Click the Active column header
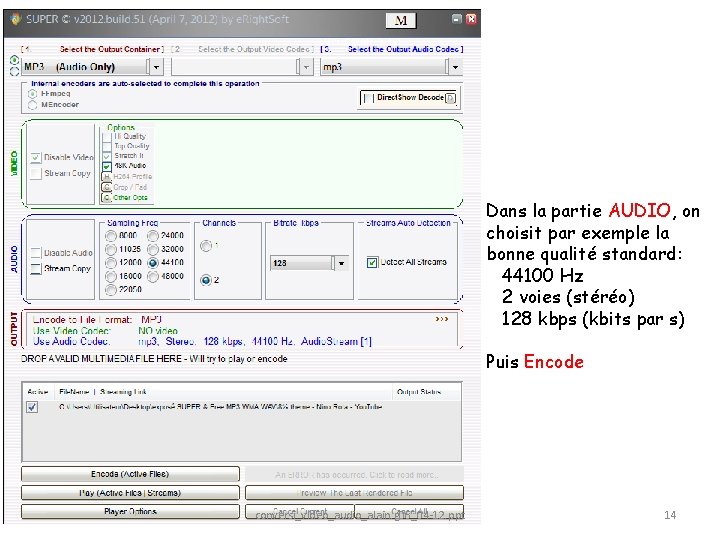The height and width of the screenshot is (540, 720). click(38, 392)
